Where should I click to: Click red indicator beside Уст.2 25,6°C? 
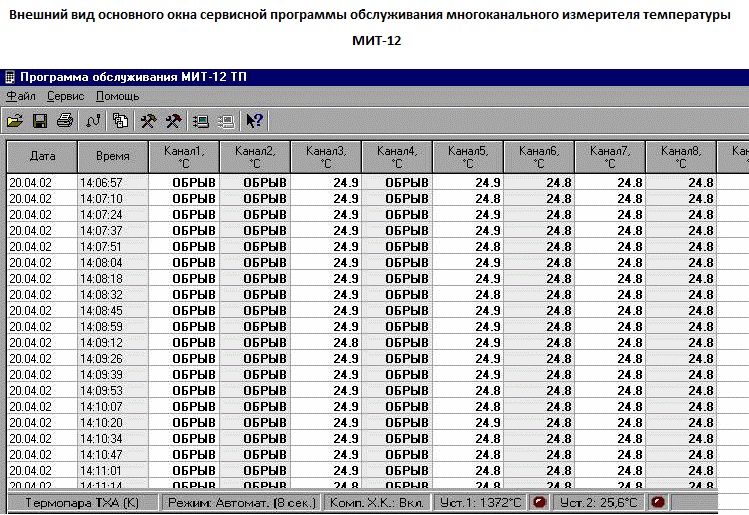click(x=658, y=502)
